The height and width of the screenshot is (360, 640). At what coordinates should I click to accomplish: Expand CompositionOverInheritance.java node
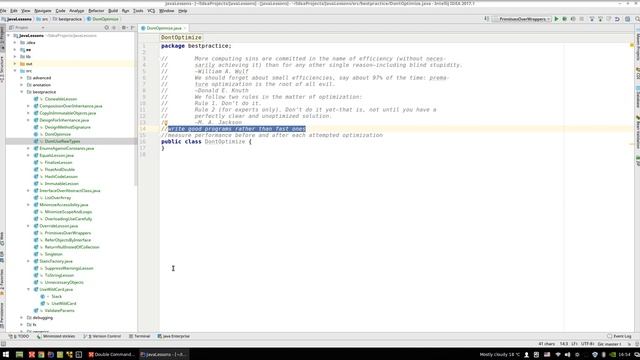tap(29, 106)
